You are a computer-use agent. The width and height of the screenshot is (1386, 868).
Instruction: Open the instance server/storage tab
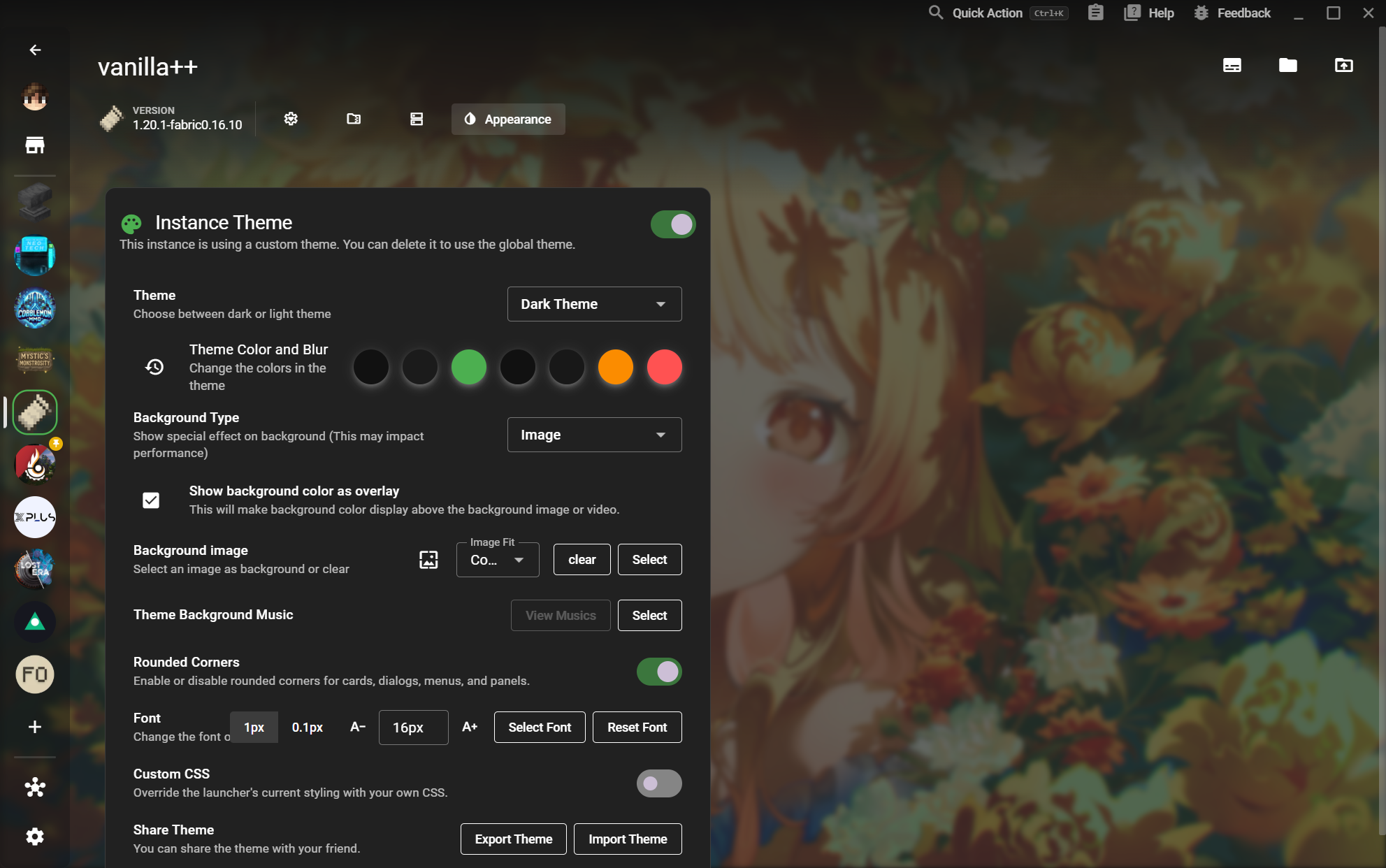coord(417,119)
